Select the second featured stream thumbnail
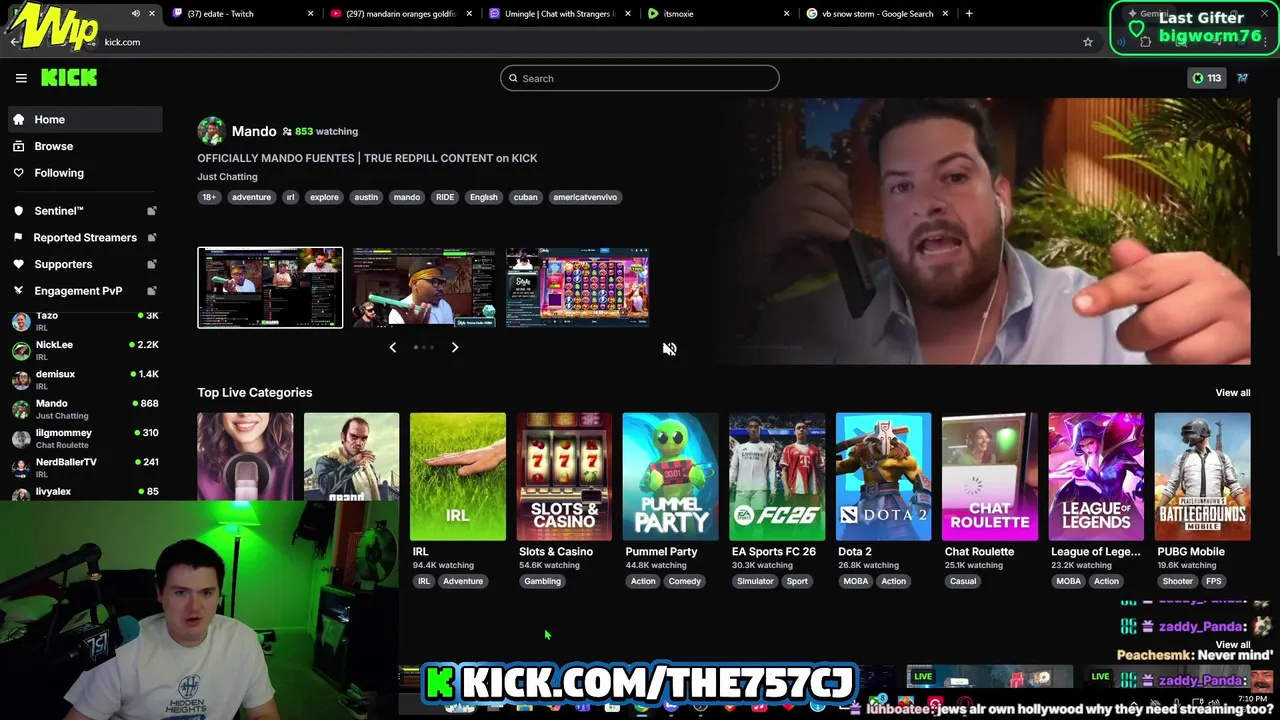Viewport: 1280px width, 720px height. [x=424, y=288]
